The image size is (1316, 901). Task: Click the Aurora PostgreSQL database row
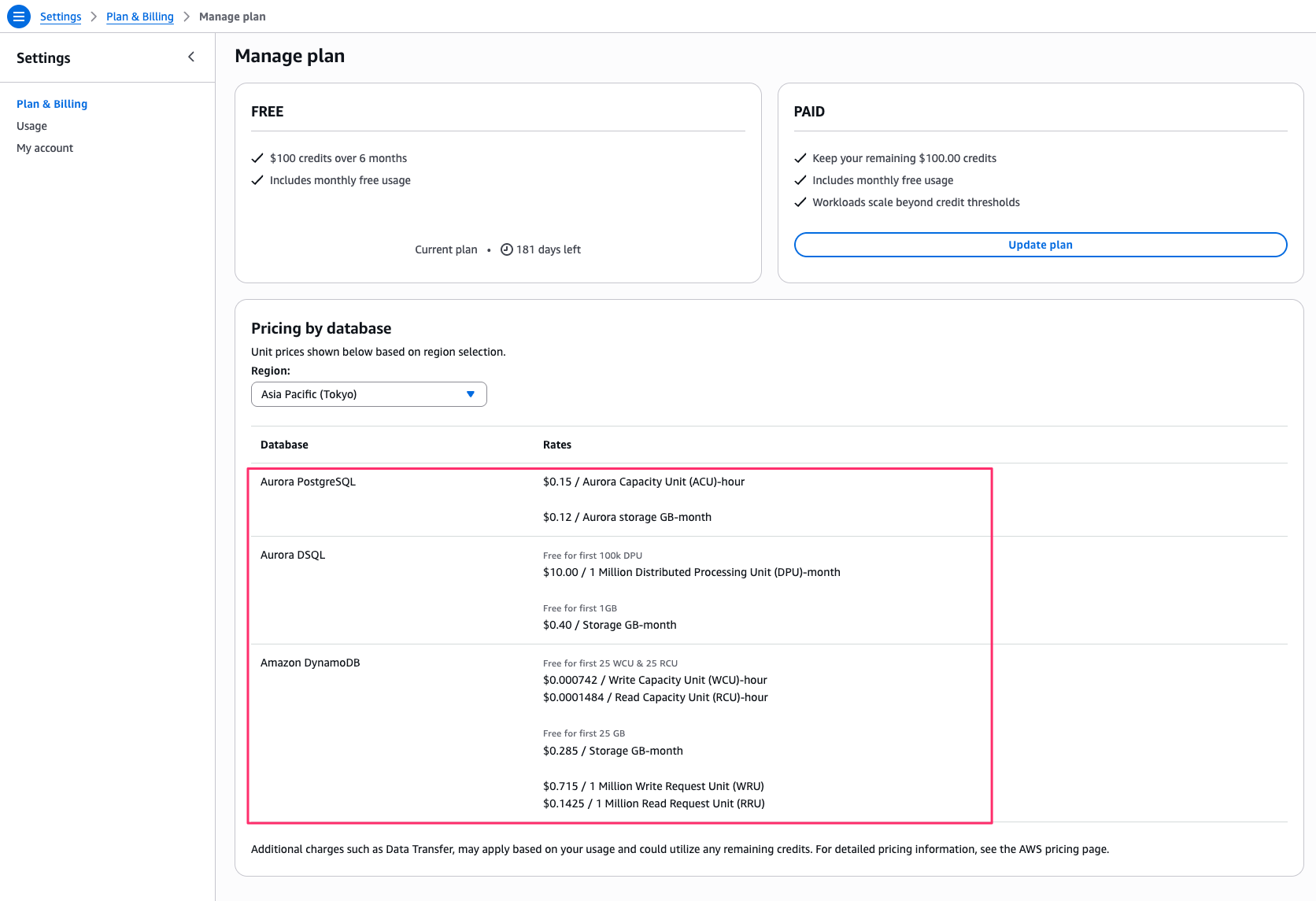click(x=308, y=482)
